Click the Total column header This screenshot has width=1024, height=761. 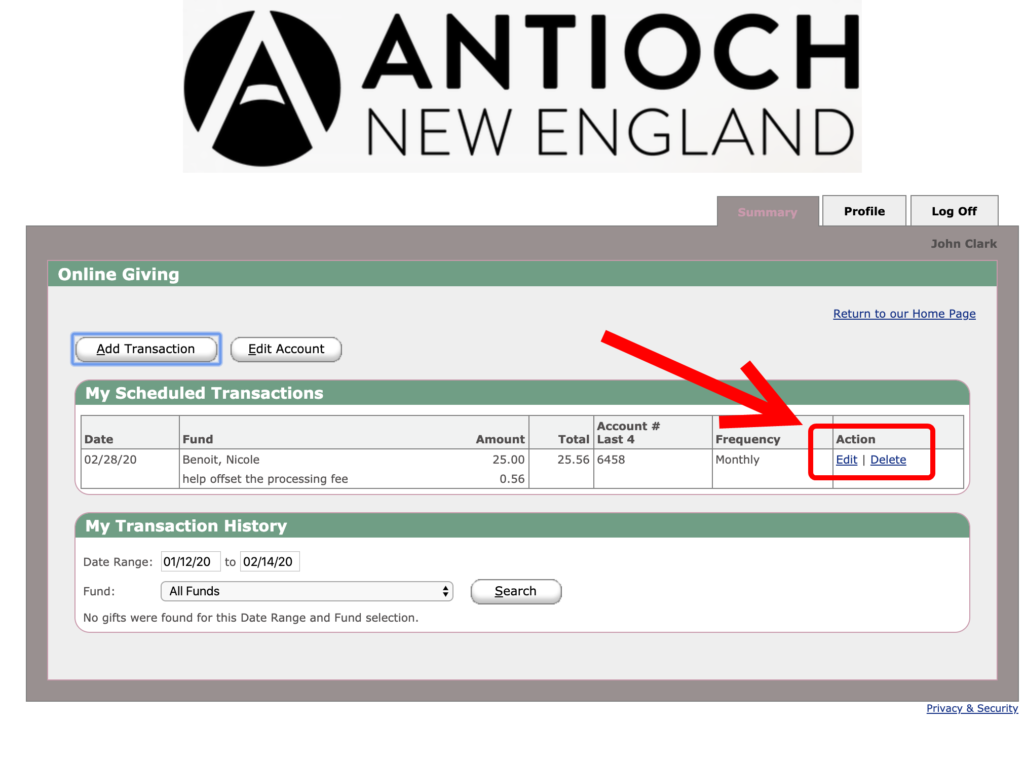pos(573,440)
